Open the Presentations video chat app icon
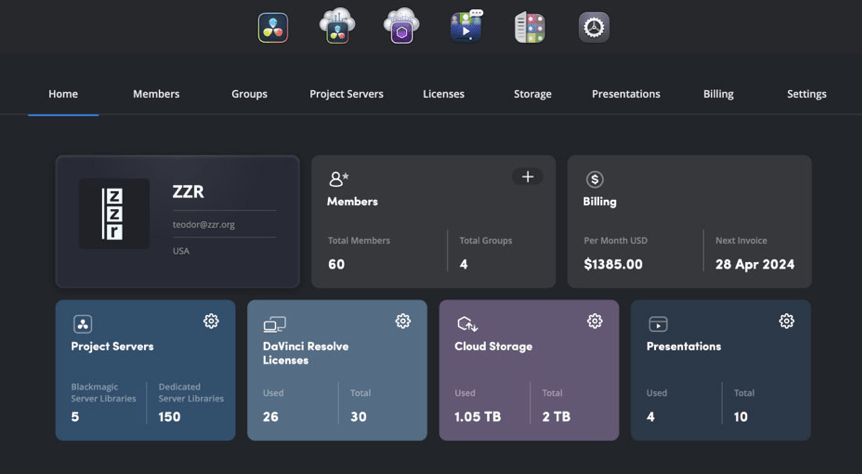The width and height of the screenshot is (862, 474). pos(466,26)
